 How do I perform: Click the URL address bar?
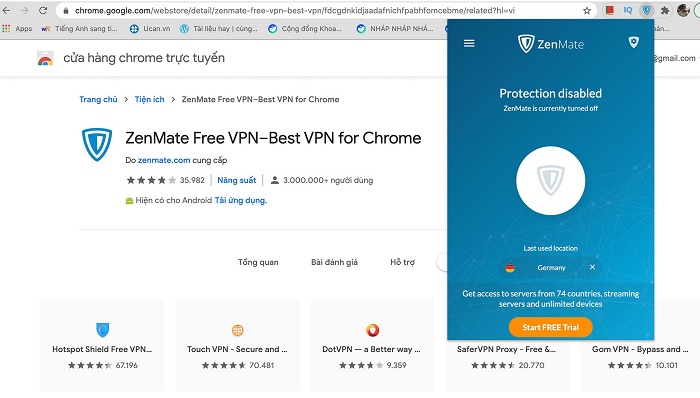295,10
